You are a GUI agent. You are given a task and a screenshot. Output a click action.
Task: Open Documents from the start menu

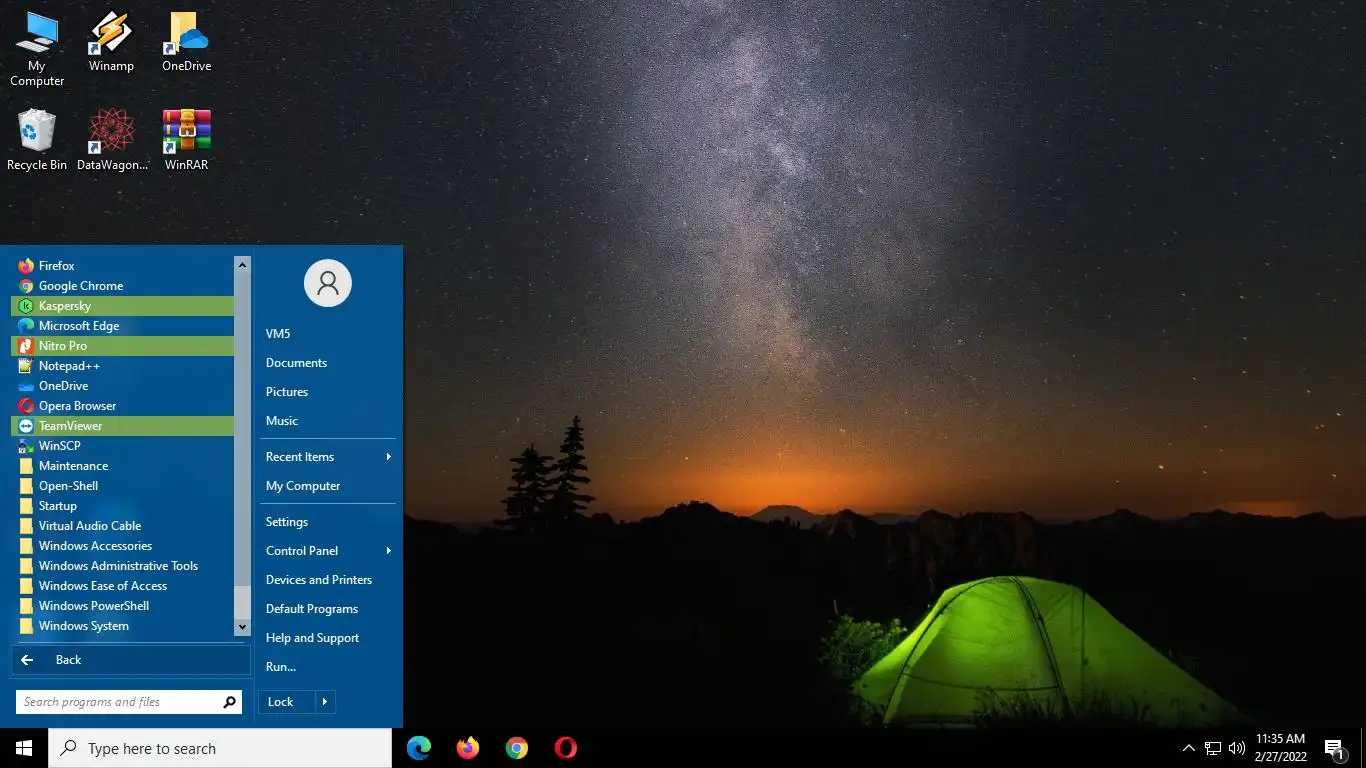coord(328,363)
